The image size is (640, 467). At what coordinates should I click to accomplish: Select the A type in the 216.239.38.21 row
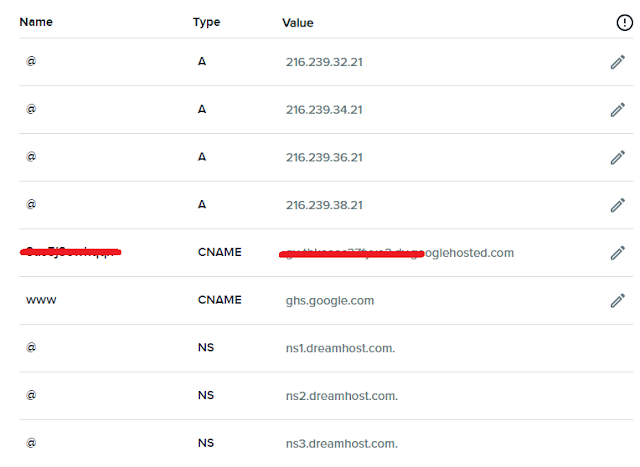point(202,205)
